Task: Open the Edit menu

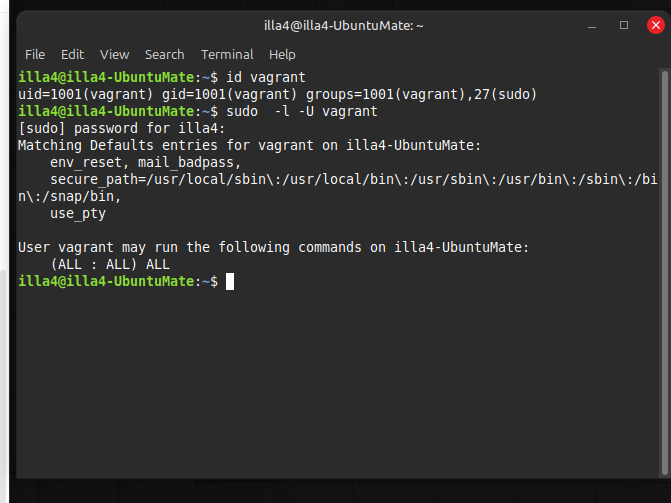Action: 72,54
